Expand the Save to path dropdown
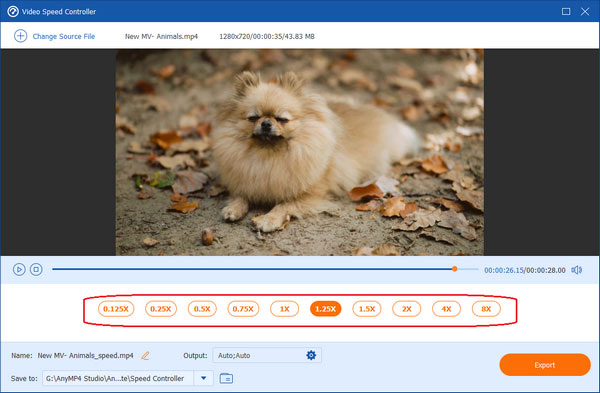 (204, 378)
